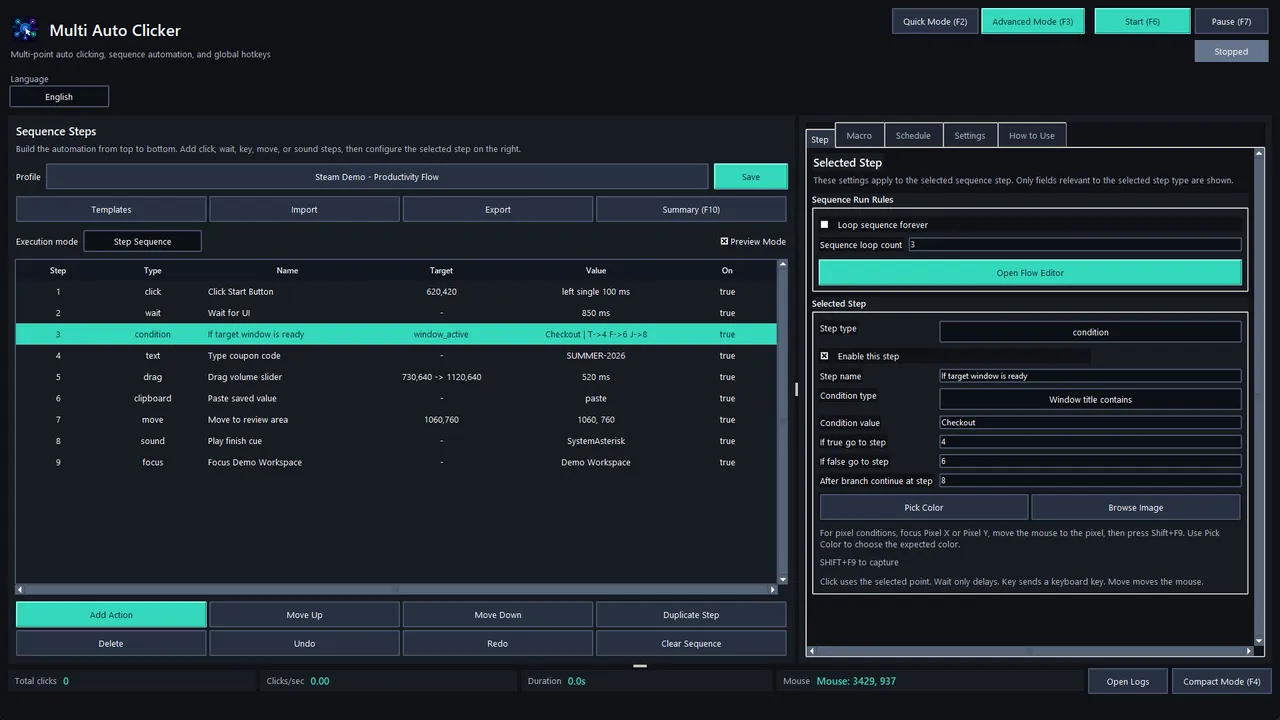The image size is (1280, 720).
Task: Click the step list horizontal scrollbar
Action: click(x=396, y=589)
